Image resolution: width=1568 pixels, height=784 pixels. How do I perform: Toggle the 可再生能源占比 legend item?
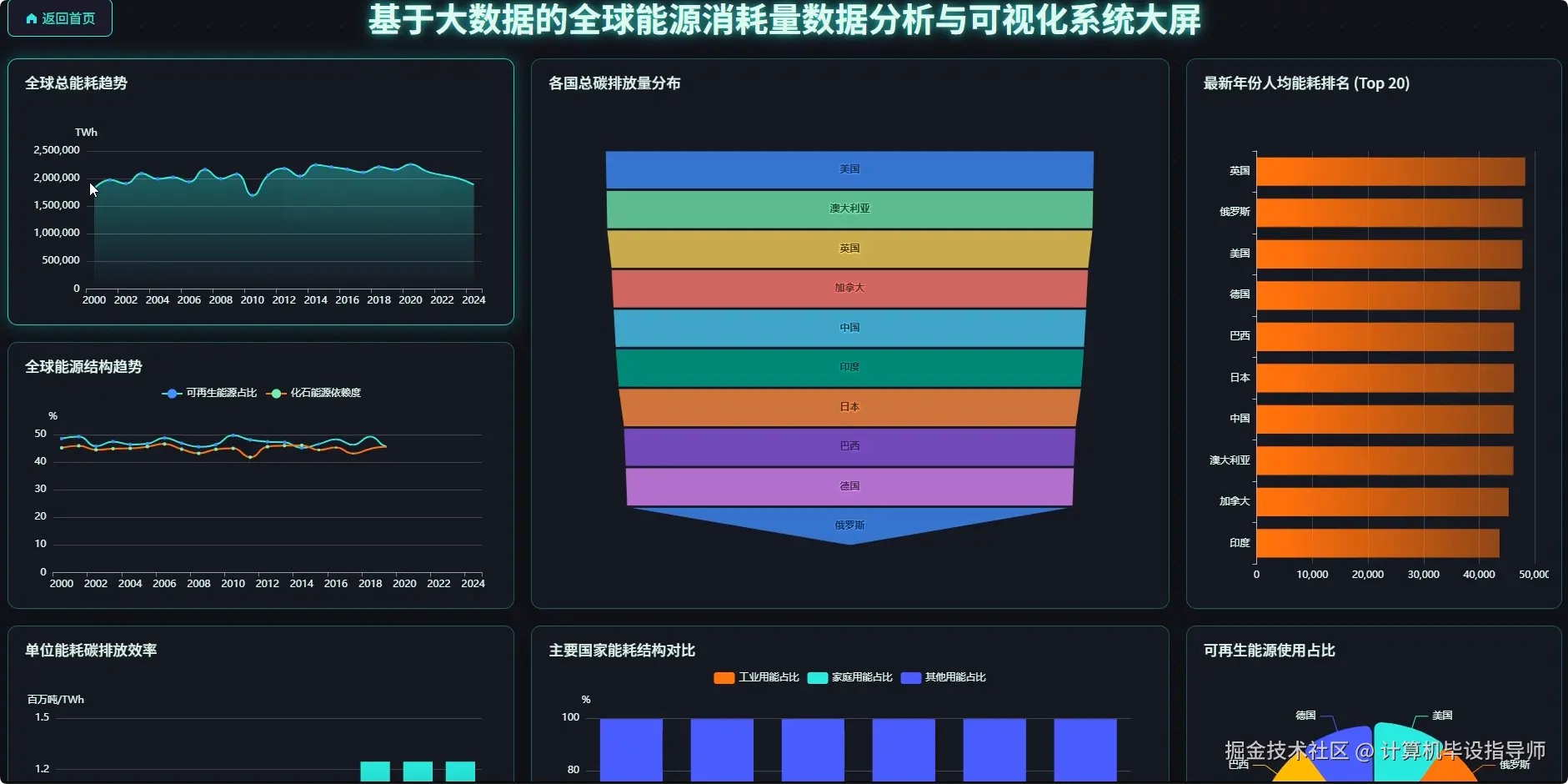[x=209, y=393]
